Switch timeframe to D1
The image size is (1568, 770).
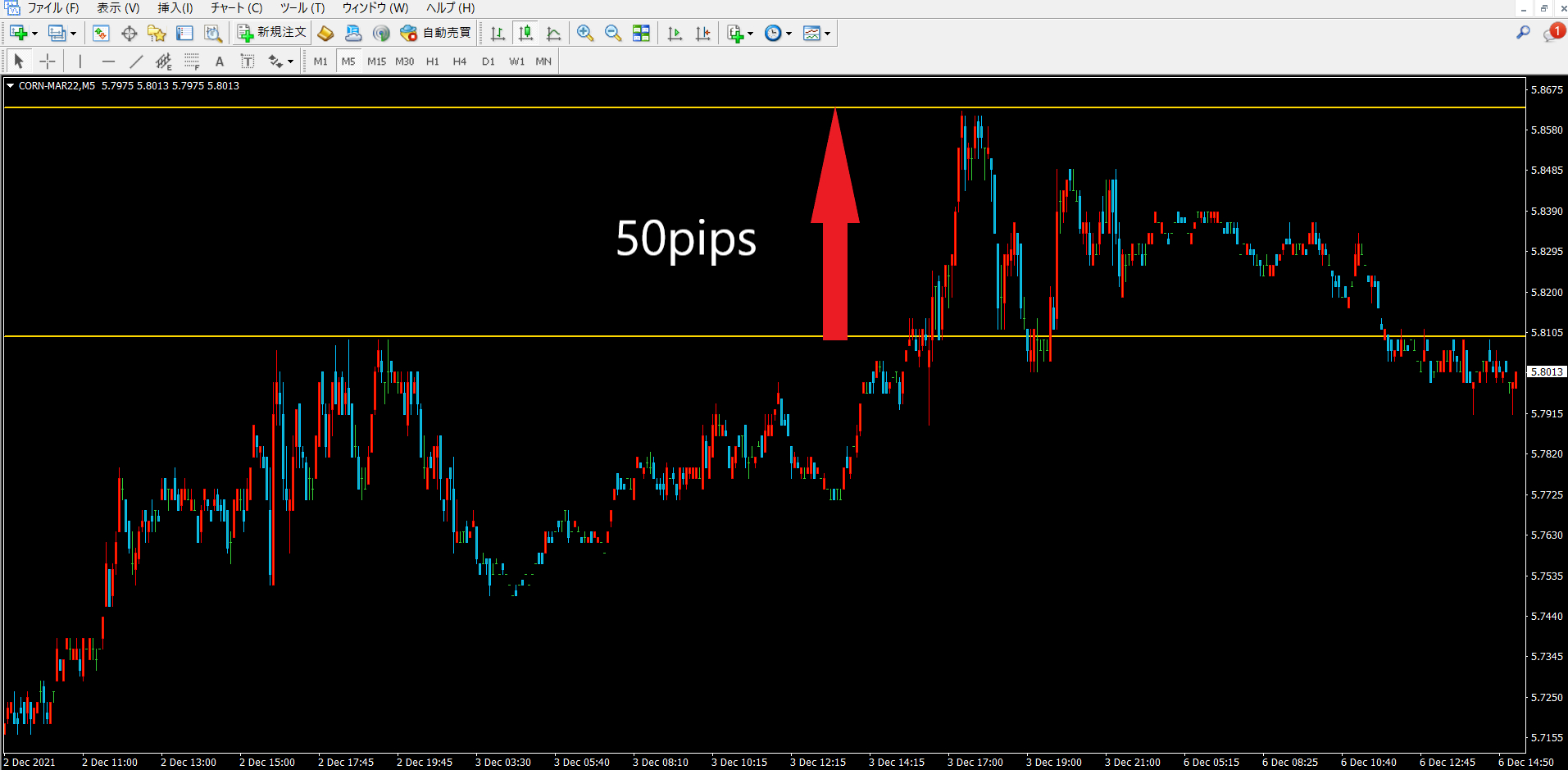[x=489, y=62]
